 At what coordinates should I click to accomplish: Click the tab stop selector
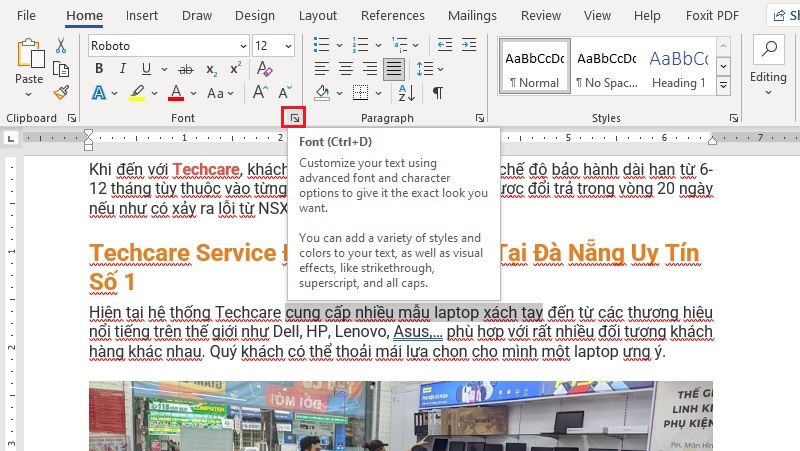(11, 138)
